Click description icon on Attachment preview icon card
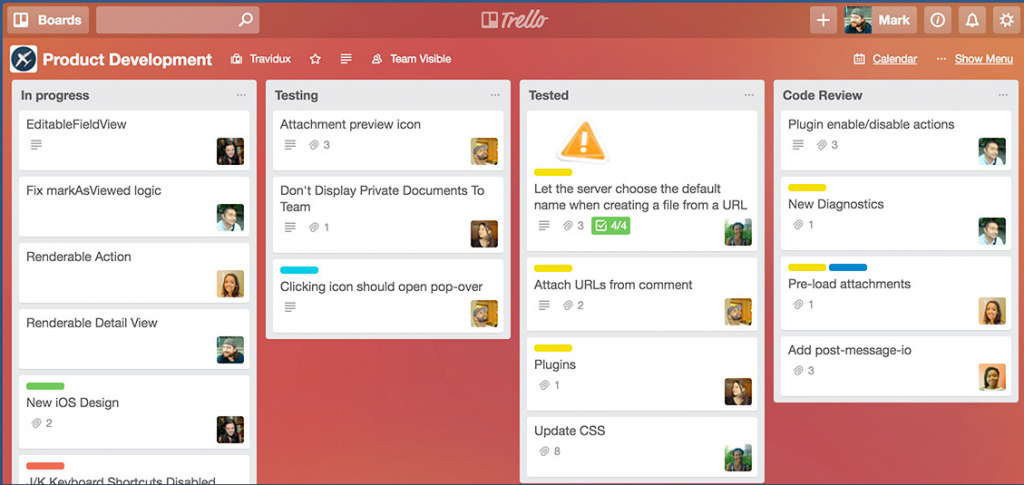The height and width of the screenshot is (485, 1024). point(290,145)
